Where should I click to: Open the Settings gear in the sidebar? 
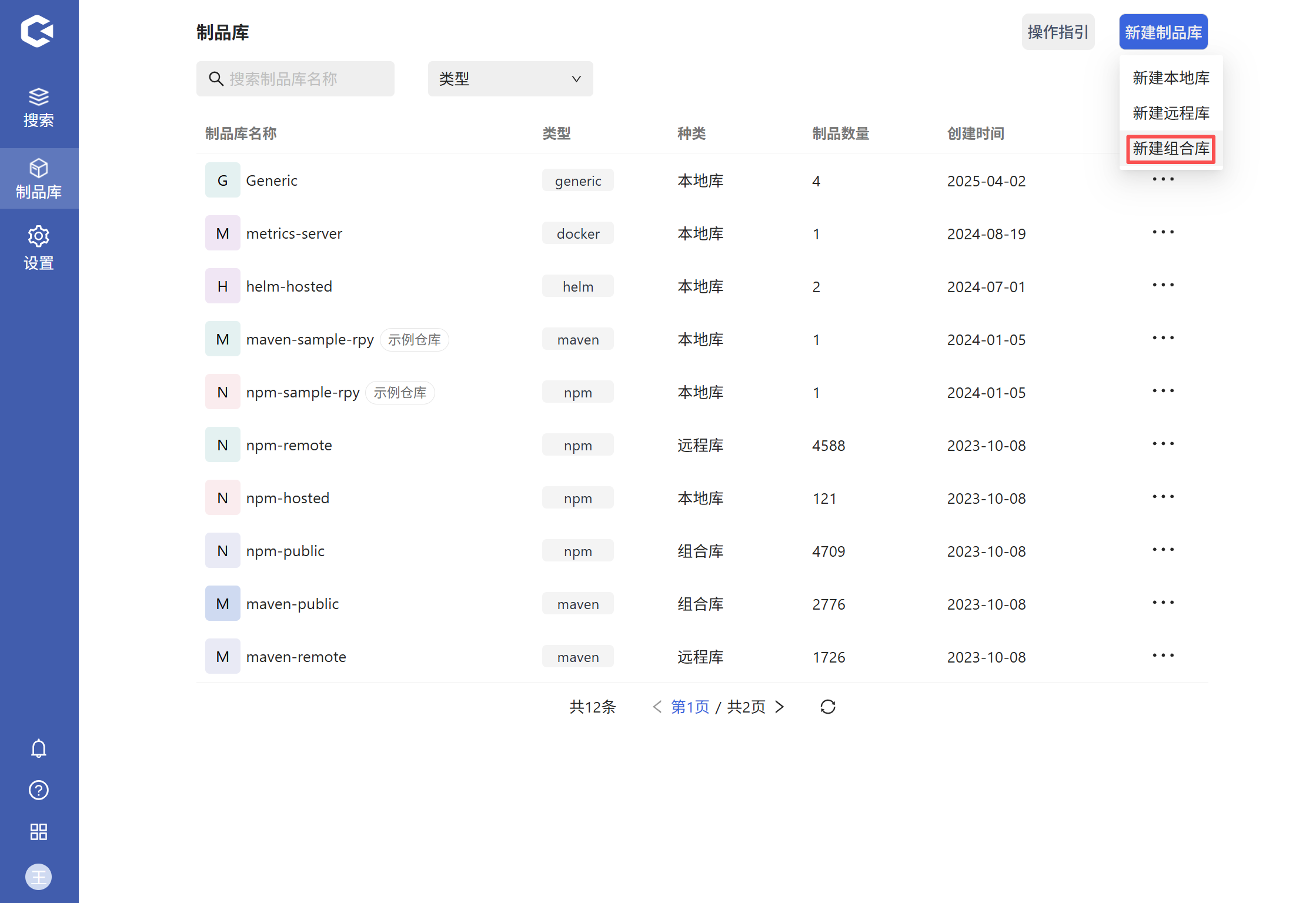(x=39, y=248)
